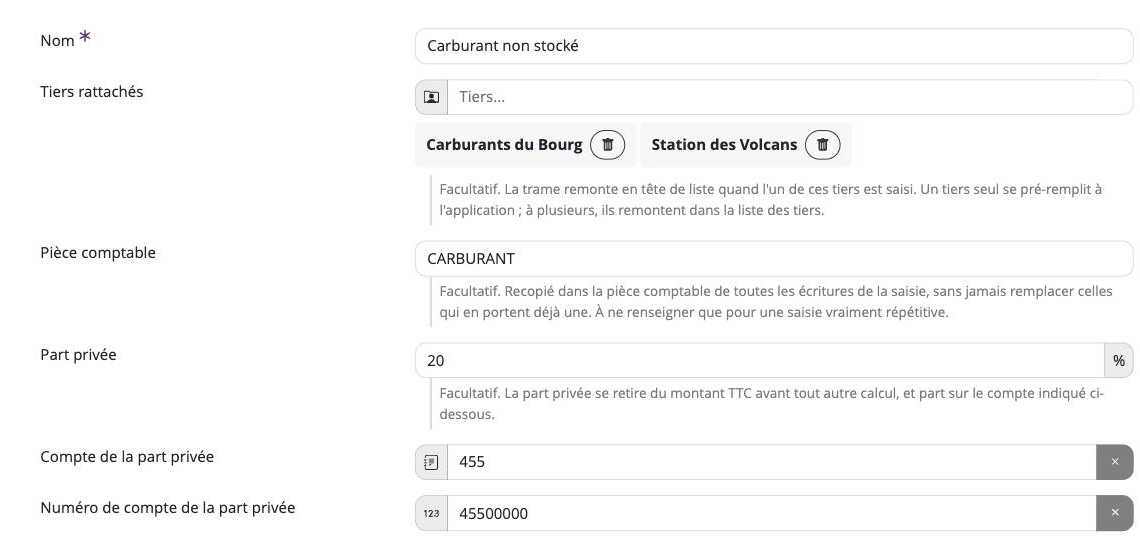Click the Compte de la part privée label
This screenshot has height=560, width=1140.
click(x=127, y=457)
